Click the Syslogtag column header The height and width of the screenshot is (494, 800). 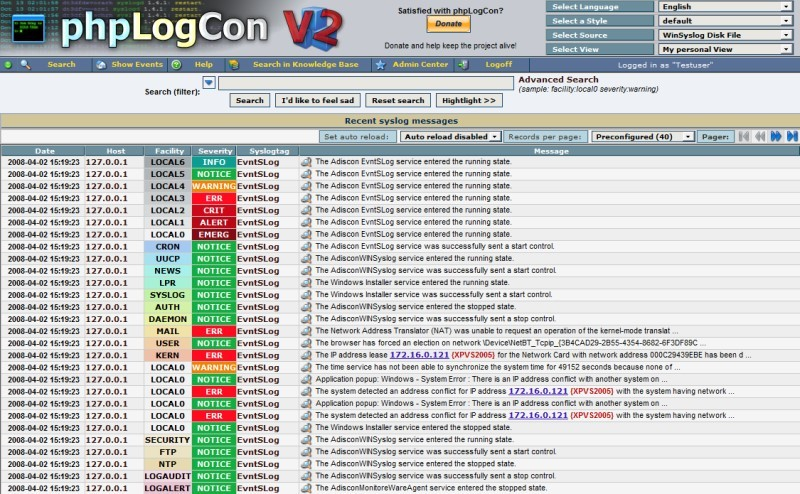pos(268,151)
